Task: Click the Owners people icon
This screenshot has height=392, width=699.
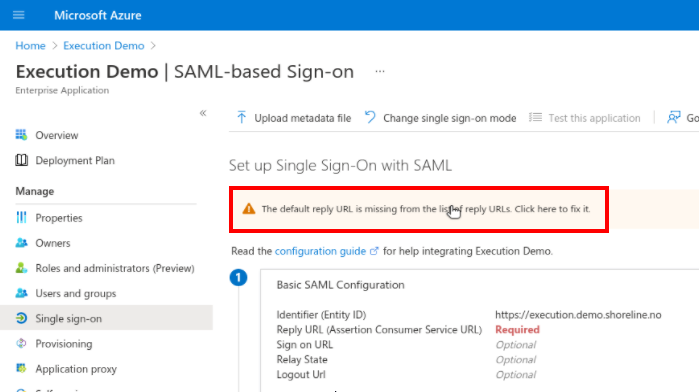Action: pos(21,243)
